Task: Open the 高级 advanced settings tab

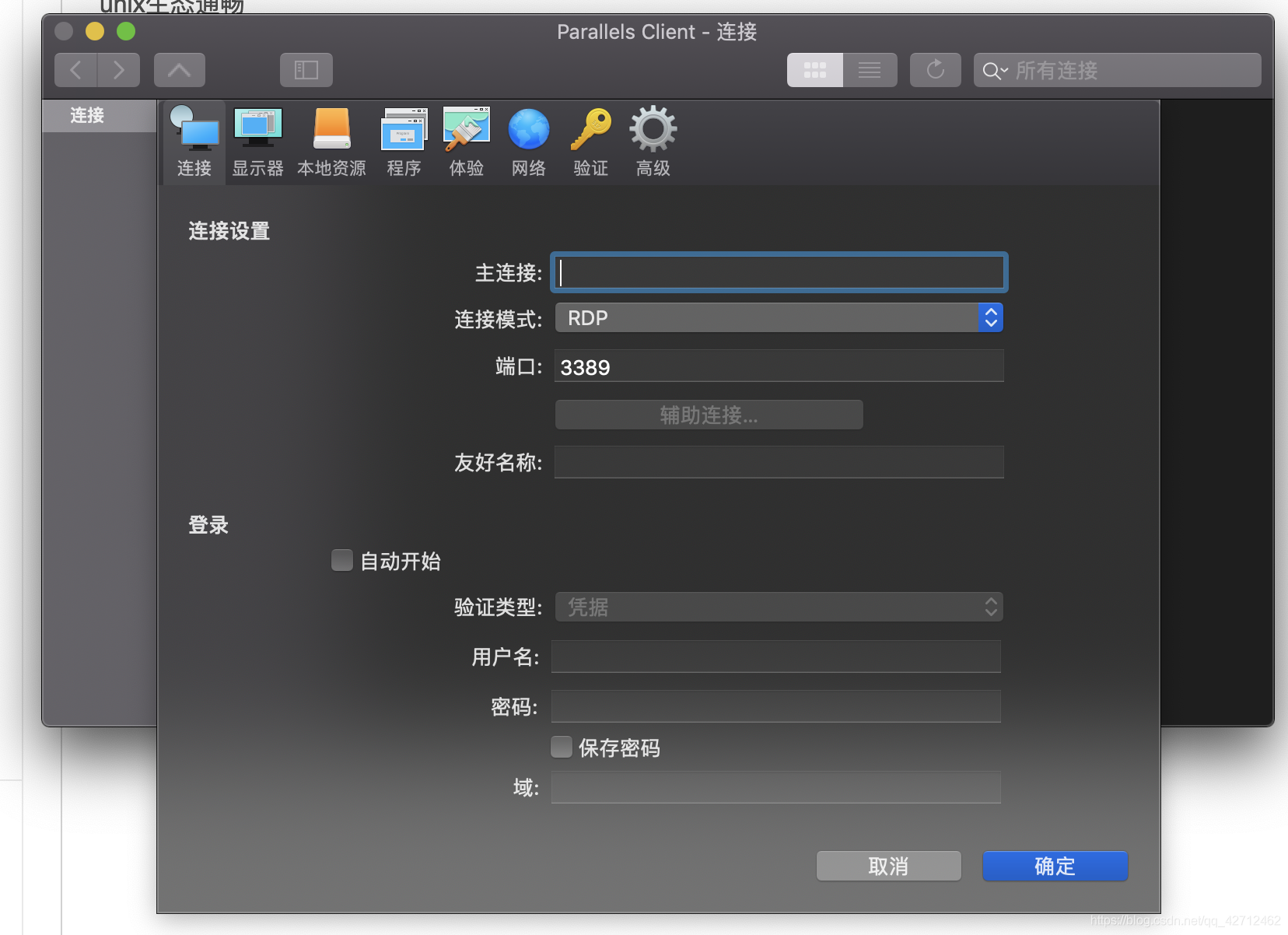Action: click(653, 142)
